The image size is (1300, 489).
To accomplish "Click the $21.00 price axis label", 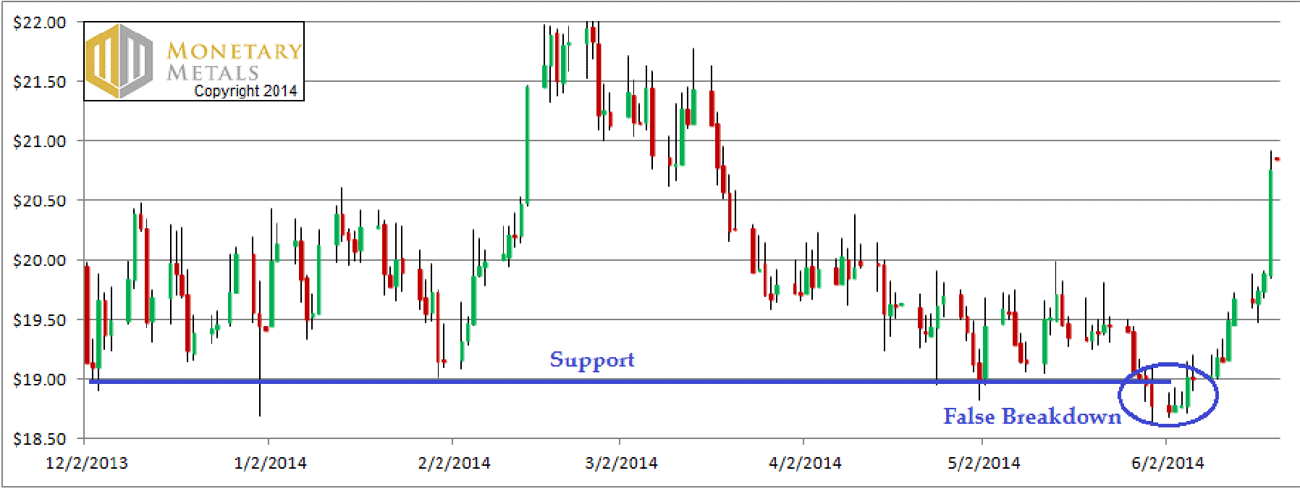I will tap(42, 141).
